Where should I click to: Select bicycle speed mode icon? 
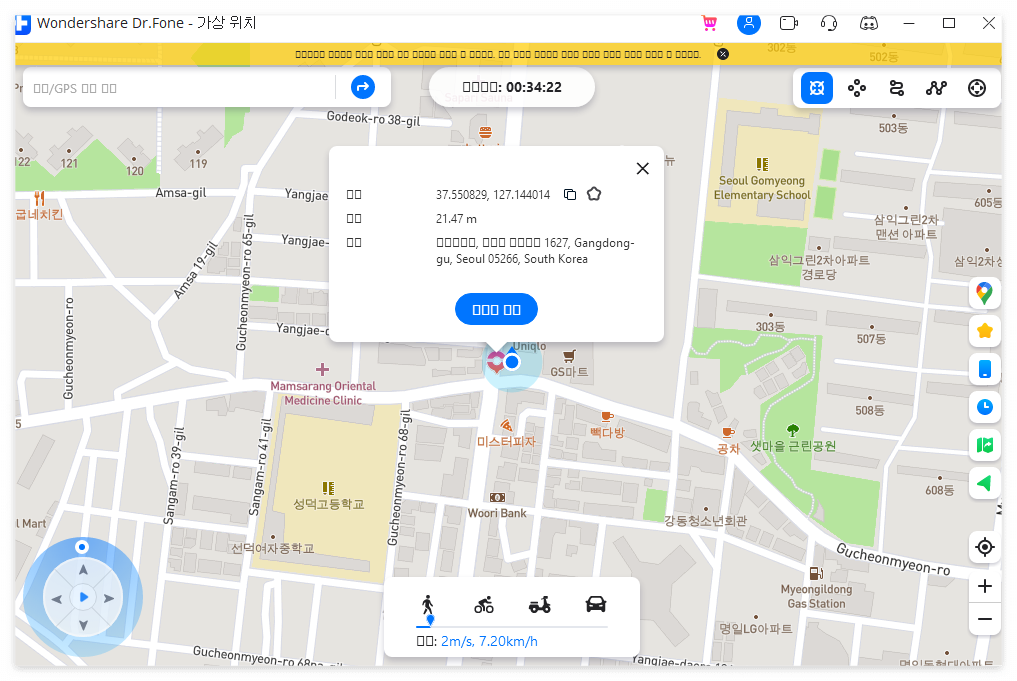coord(484,604)
